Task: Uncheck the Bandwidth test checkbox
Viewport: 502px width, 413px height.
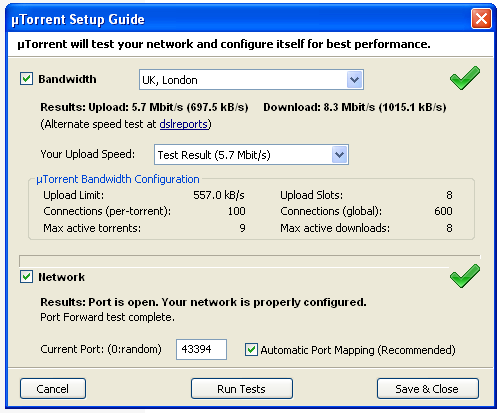Action: pos(26,79)
